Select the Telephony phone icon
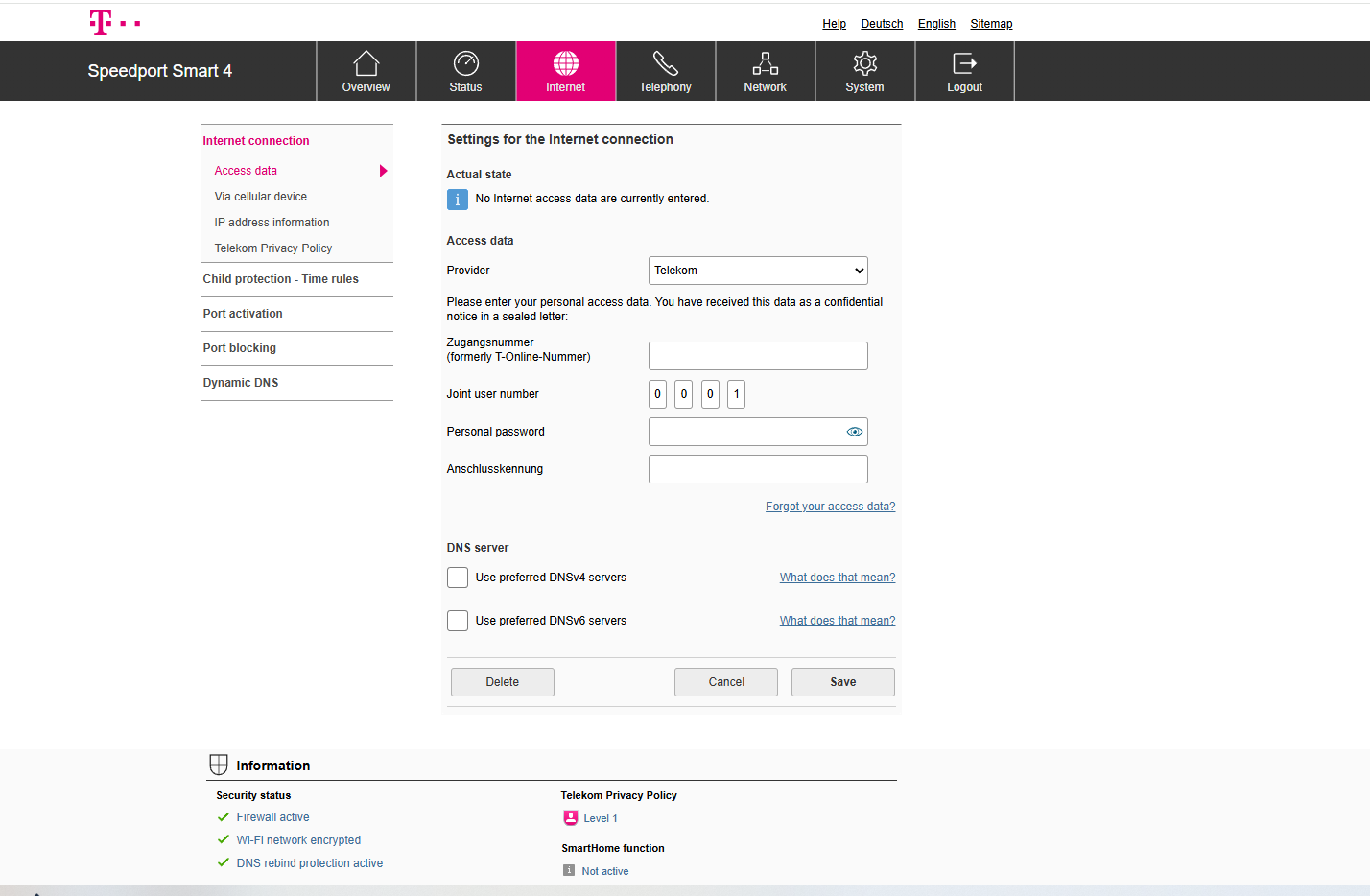1370x896 pixels. point(665,63)
